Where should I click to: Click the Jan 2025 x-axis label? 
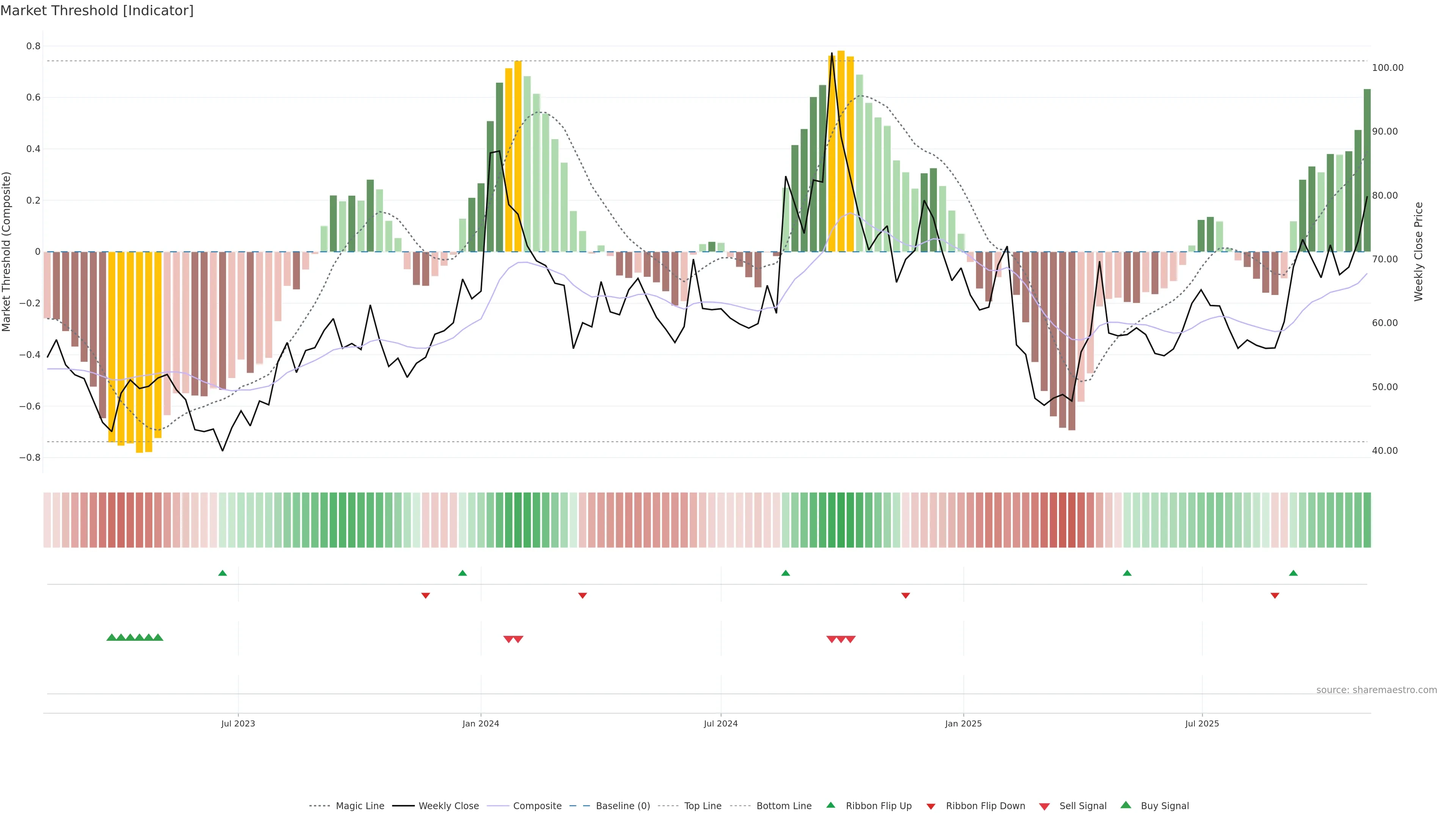point(963,723)
